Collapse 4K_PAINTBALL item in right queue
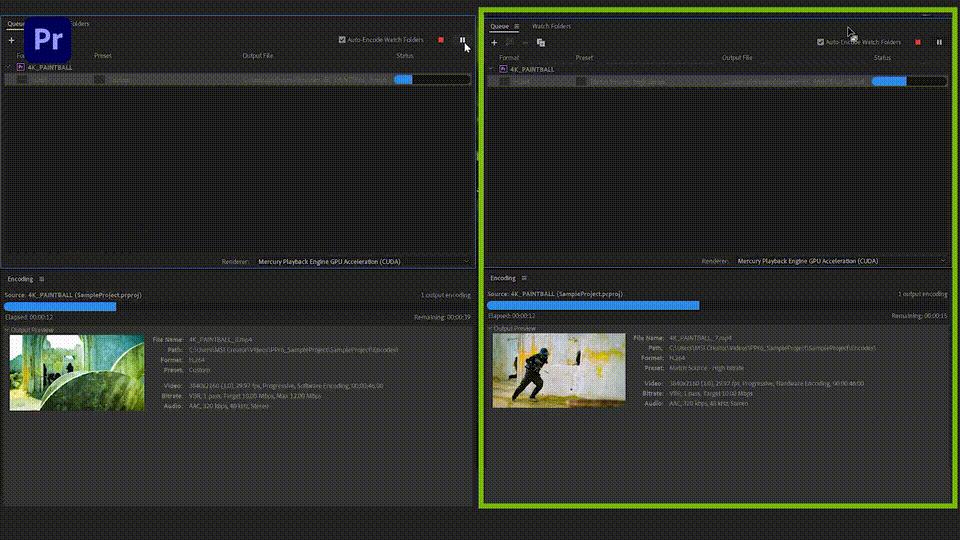Image resolution: width=960 pixels, height=540 pixels. click(x=491, y=69)
